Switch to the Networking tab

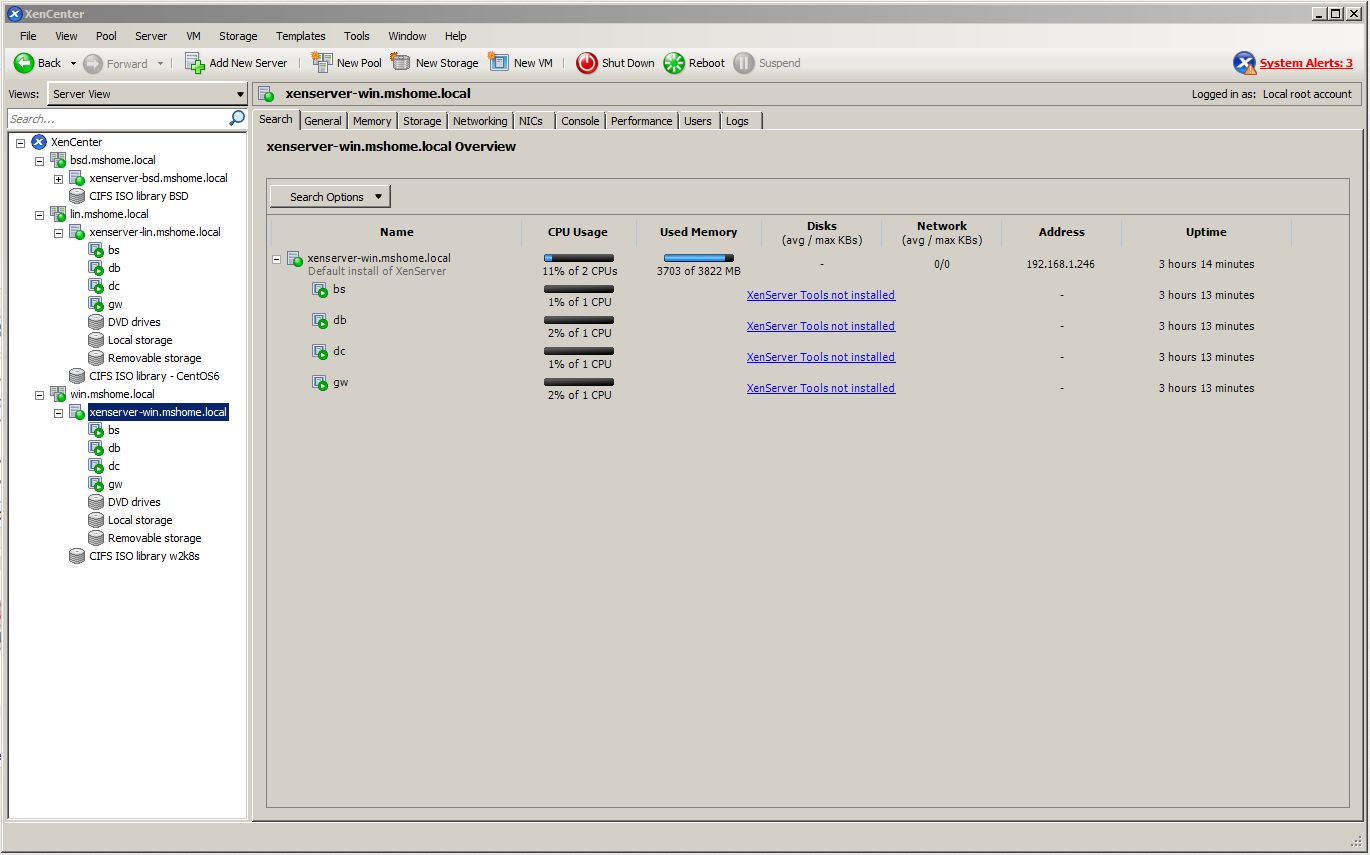479,121
